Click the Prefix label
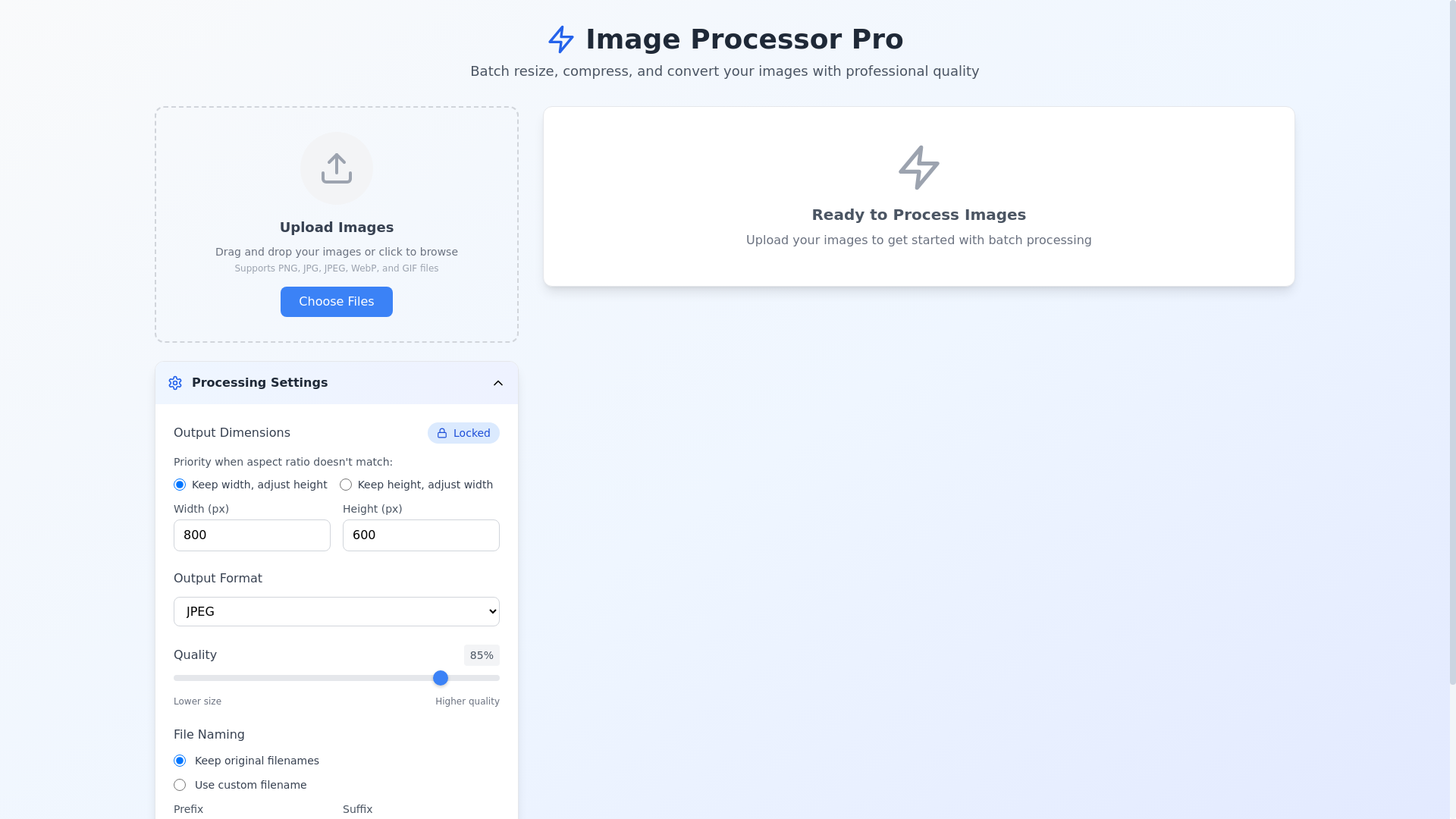Viewport: 1456px width, 819px height. (x=188, y=809)
